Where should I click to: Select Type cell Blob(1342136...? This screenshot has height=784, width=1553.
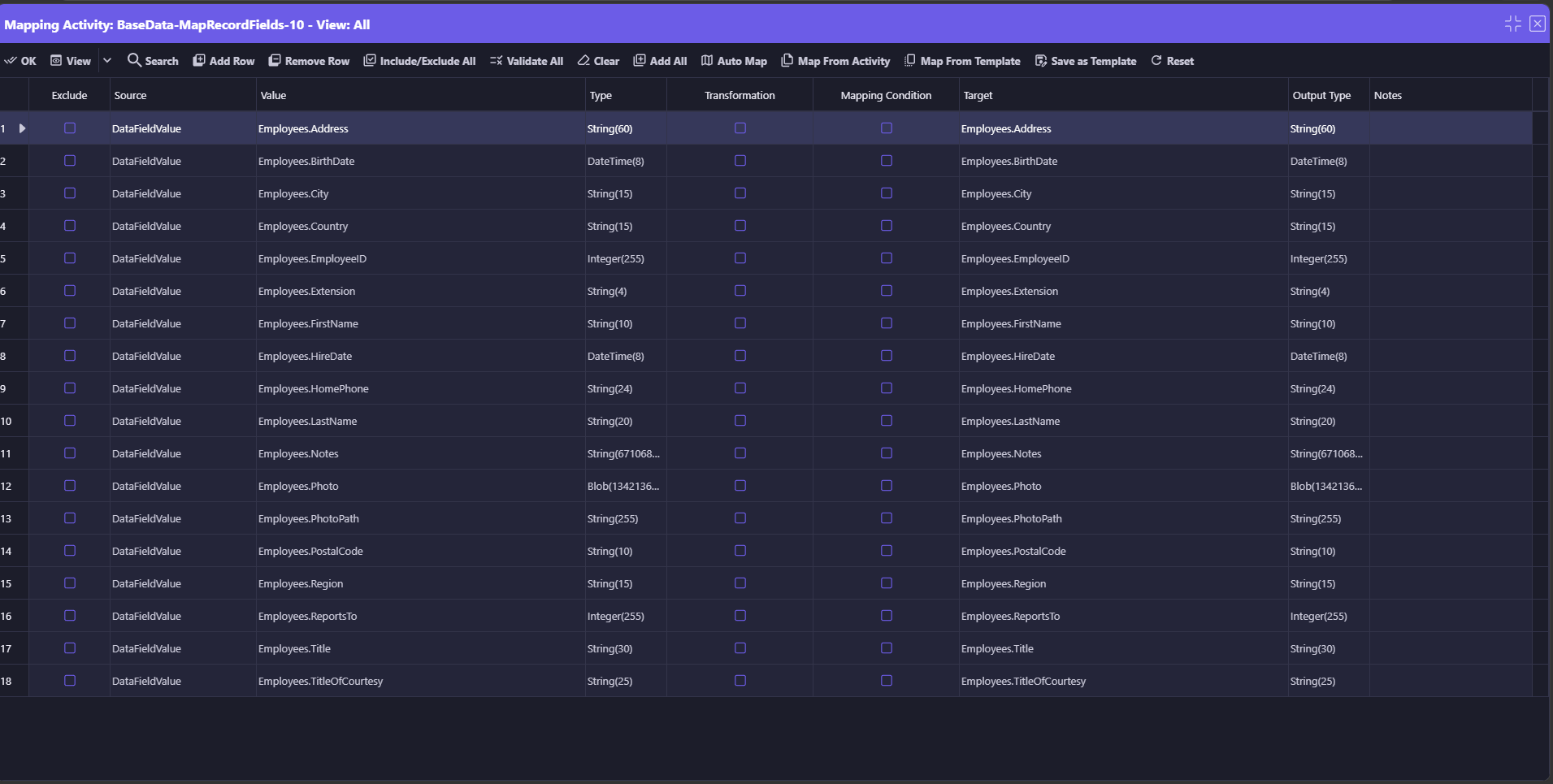coord(626,486)
